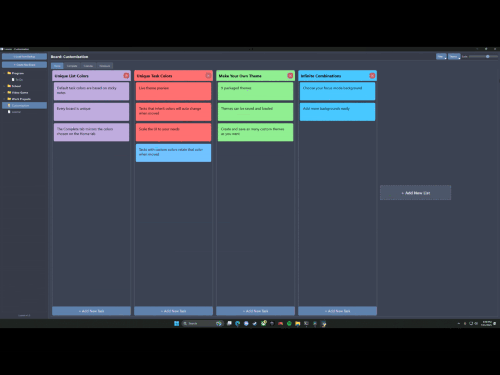The width and height of the screenshot is (500, 375).
Task: Click the UI scale slider handle
Action: [488, 57]
